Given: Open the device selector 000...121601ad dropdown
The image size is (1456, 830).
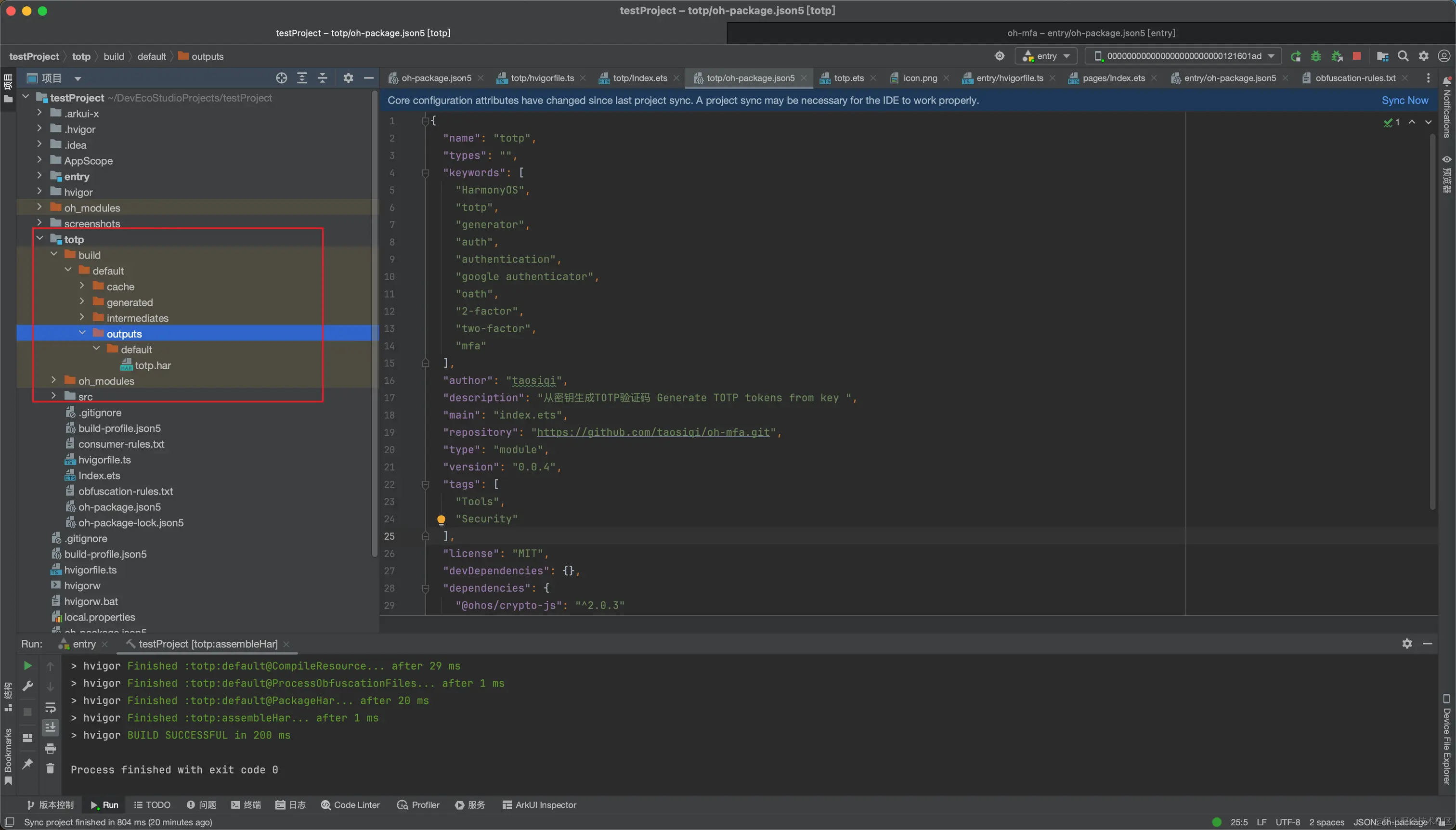Looking at the screenshot, I should click(1183, 56).
